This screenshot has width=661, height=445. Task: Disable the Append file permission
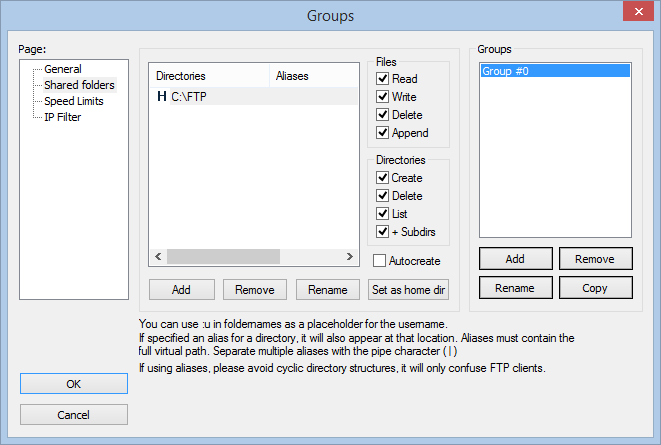pyautogui.click(x=382, y=133)
